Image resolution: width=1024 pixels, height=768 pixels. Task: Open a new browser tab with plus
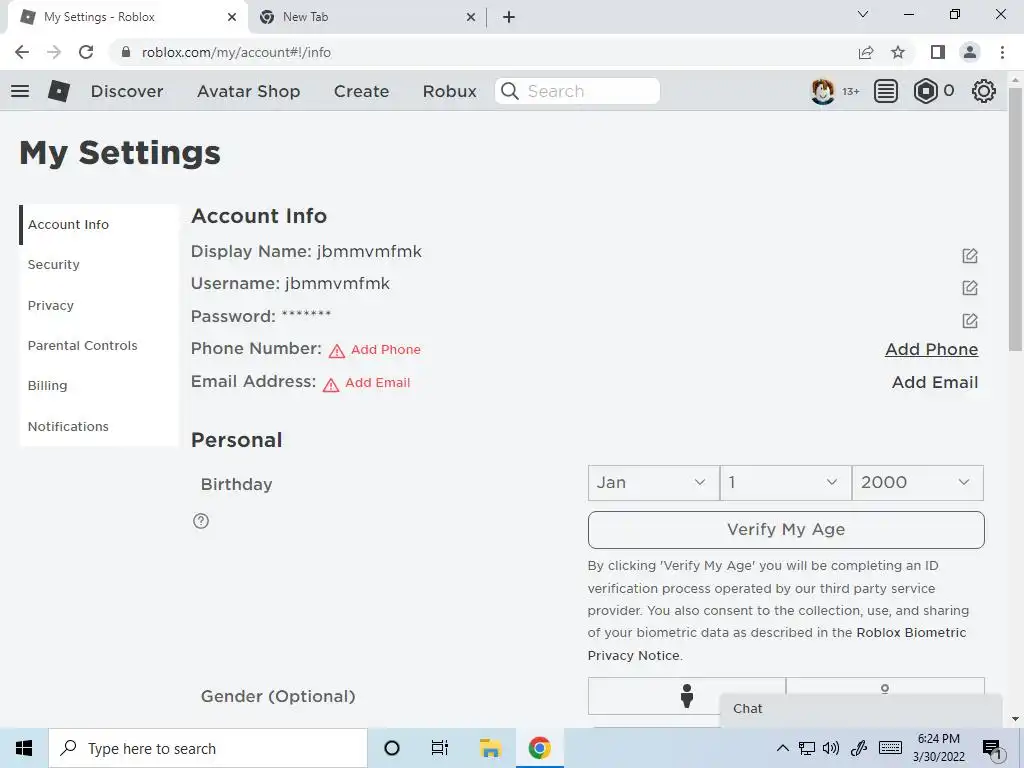[509, 17]
